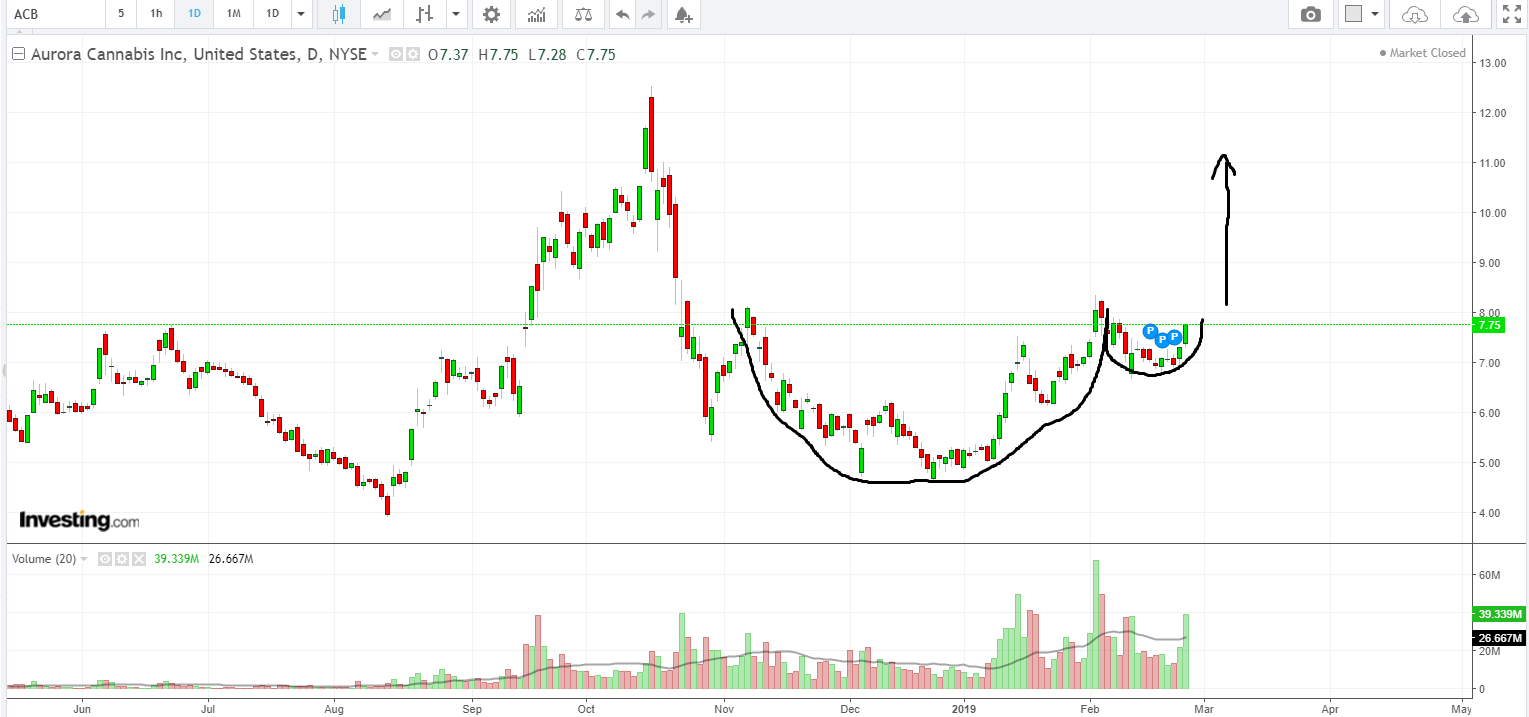Toggle visibility eye of Aurora Cannabis series
The image size is (1529, 717).
[x=396, y=55]
